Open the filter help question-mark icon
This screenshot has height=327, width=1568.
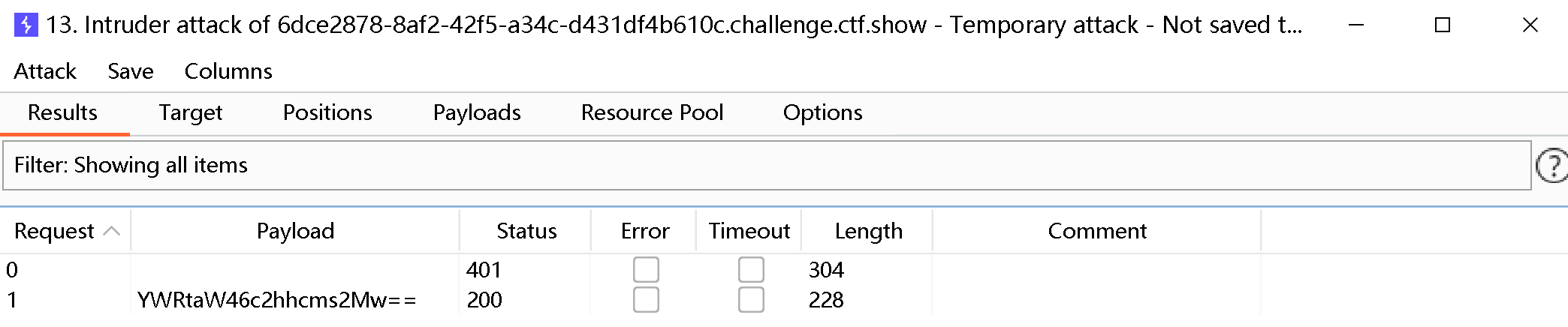(1551, 166)
